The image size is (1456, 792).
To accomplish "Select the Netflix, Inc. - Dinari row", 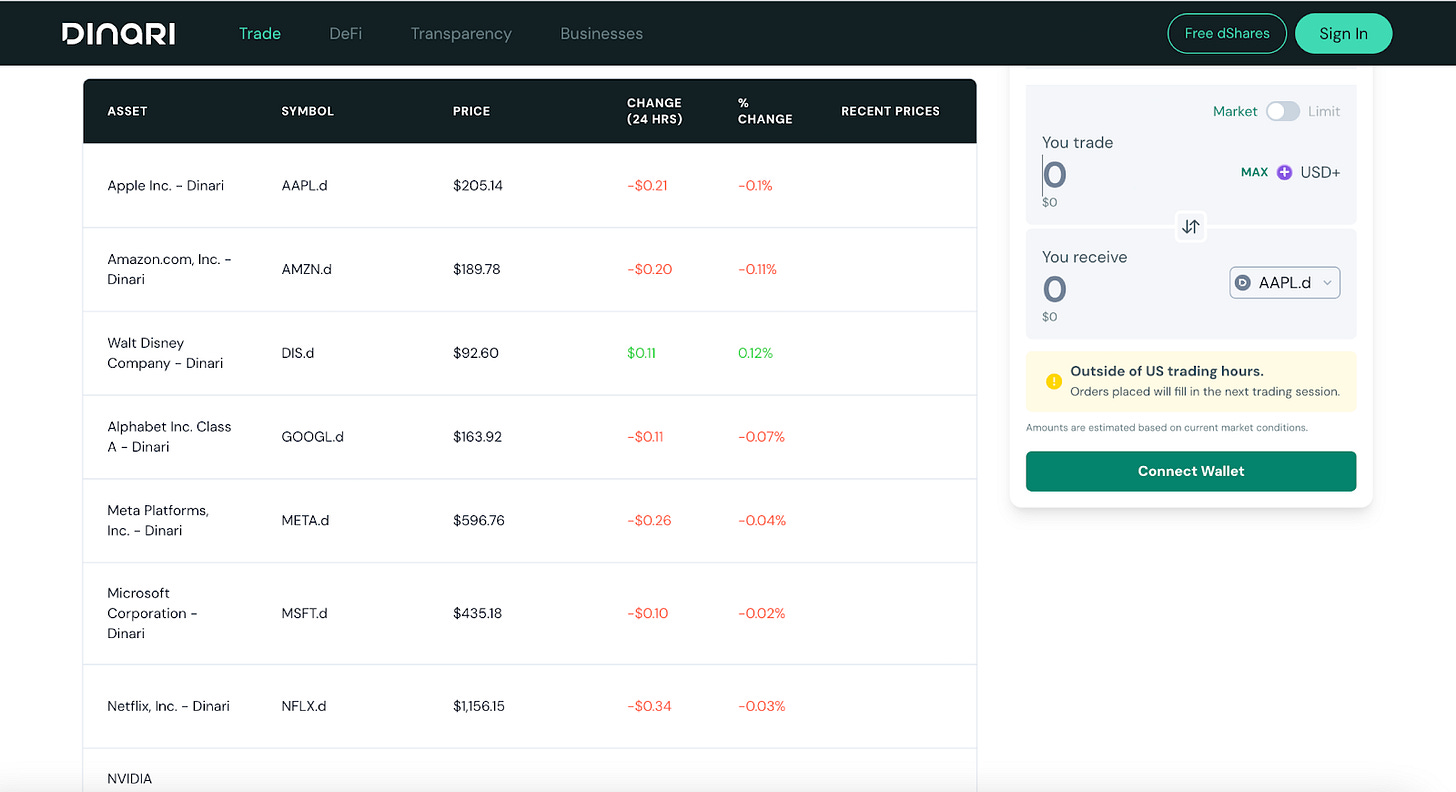I will (529, 707).
